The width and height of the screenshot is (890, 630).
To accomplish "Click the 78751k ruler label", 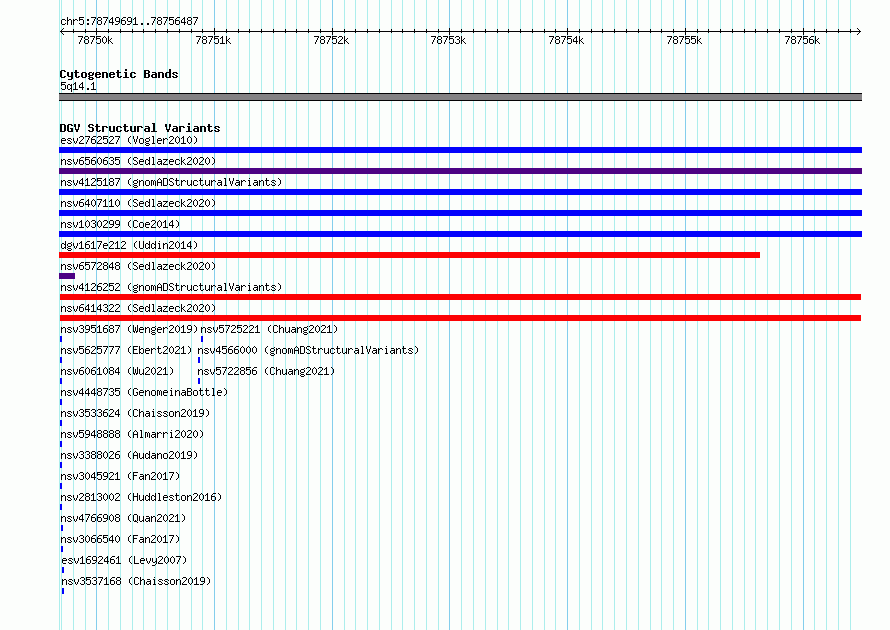I will coord(213,40).
